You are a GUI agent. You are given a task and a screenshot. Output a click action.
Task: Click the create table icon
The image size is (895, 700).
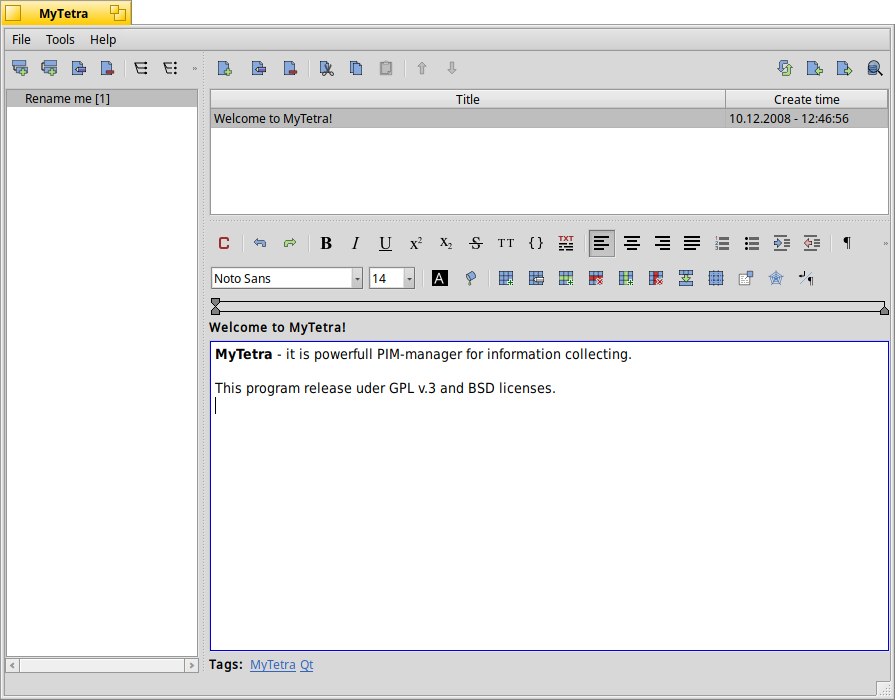tap(506, 279)
